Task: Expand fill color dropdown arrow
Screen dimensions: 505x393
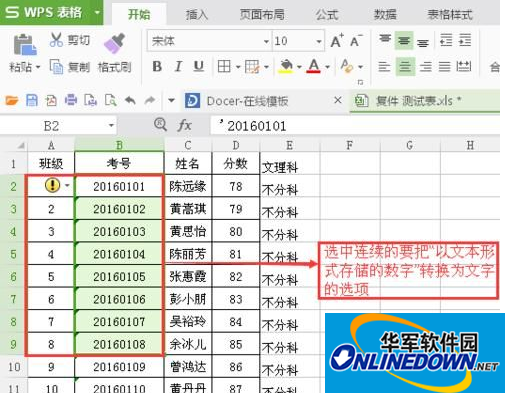Action: tap(299, 67)
